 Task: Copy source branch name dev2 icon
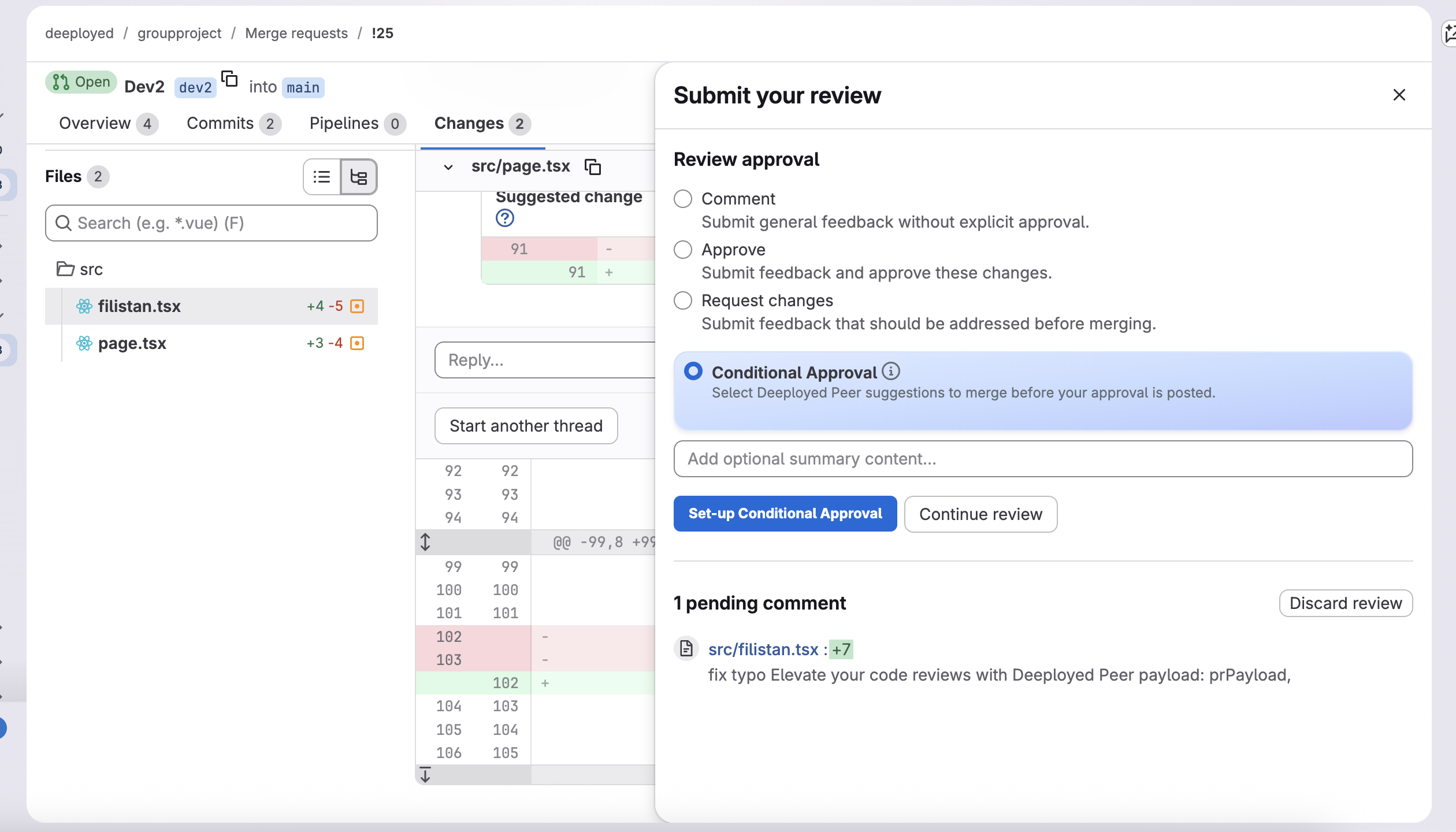point(230,79)
